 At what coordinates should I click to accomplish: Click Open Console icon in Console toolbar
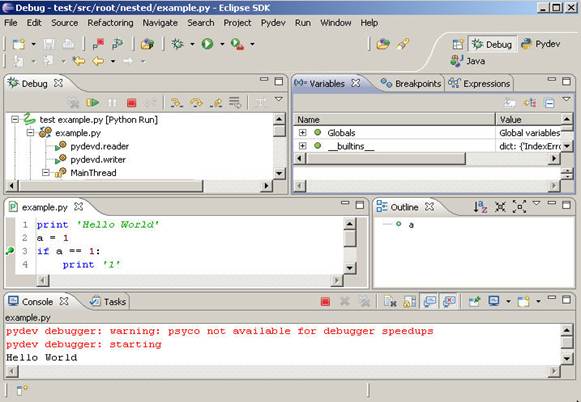coord(524,302)
